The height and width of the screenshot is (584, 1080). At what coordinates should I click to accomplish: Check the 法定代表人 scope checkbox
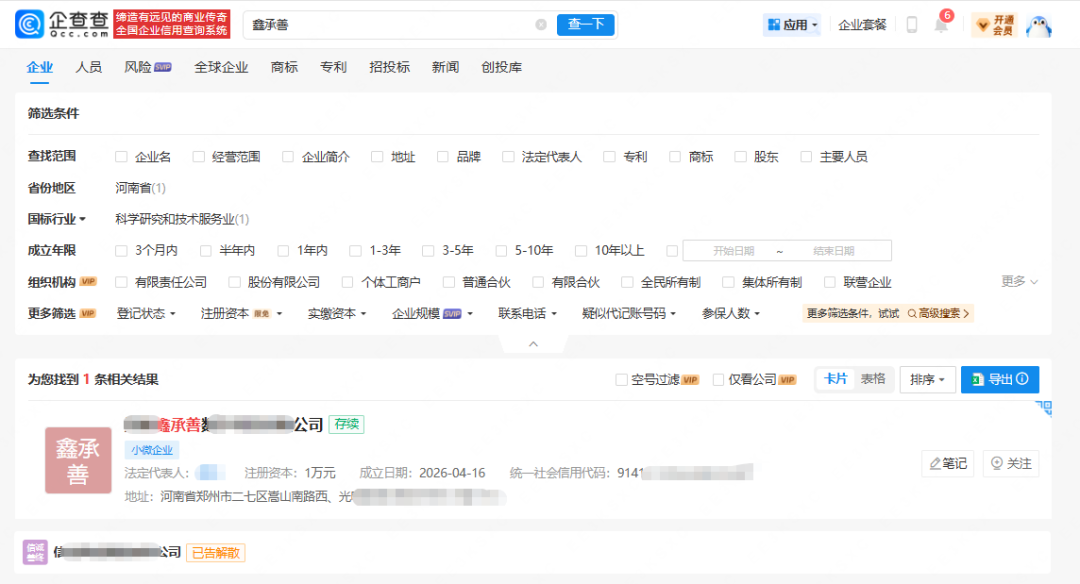508,157
